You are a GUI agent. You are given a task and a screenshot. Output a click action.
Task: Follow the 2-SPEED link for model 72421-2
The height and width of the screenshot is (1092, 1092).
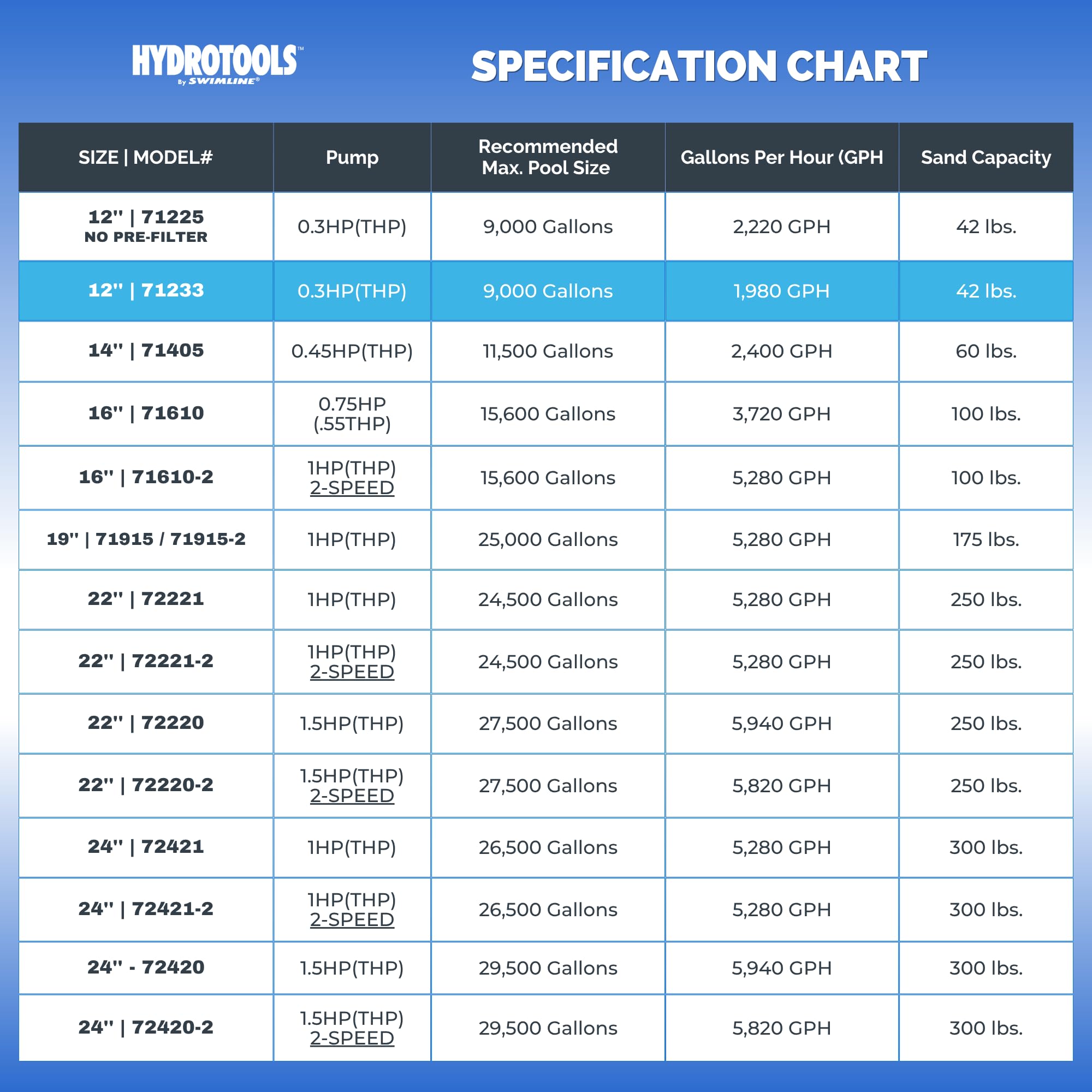(x=352, y=919)
